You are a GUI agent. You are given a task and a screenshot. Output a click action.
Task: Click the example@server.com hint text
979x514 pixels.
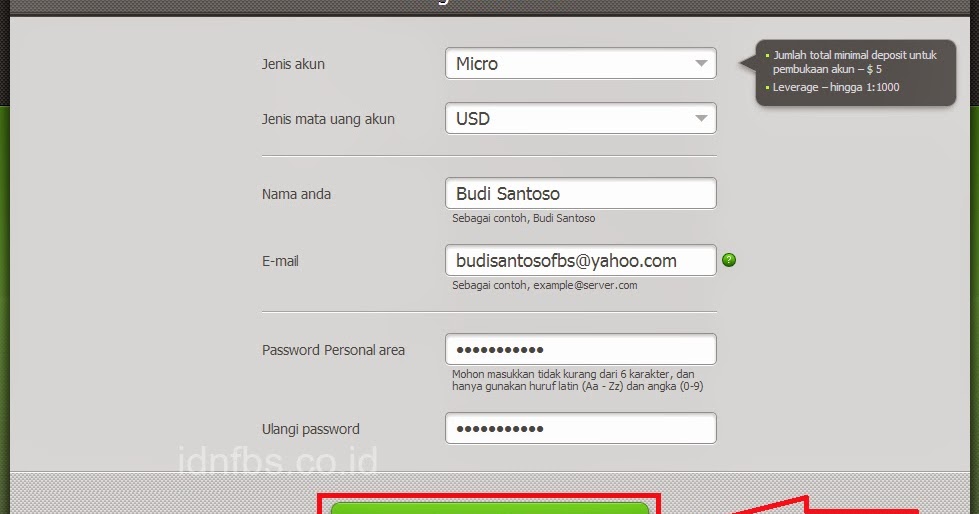[x=544, y=285]
